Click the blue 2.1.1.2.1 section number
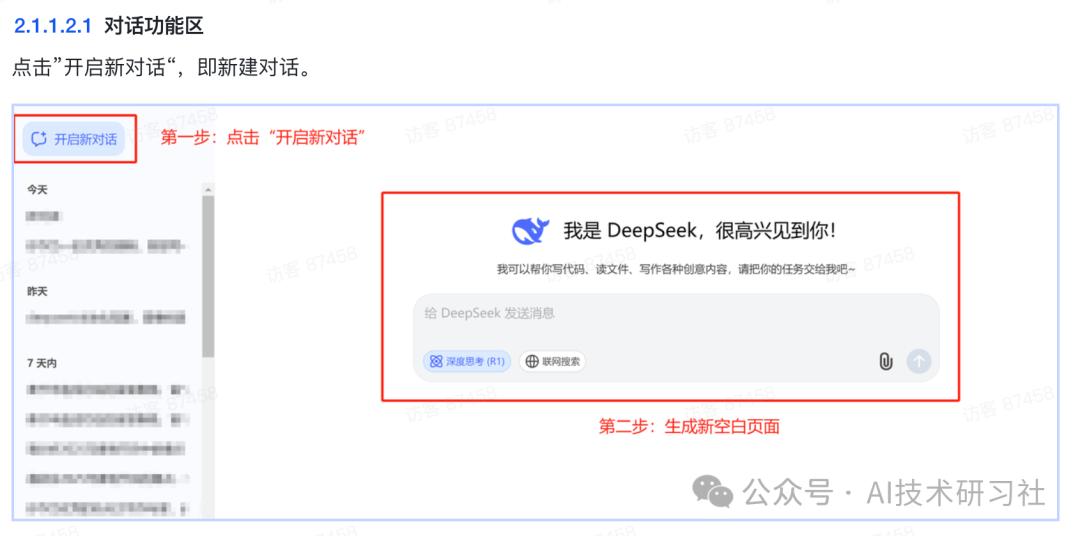Viewport: 1080px width, 536px height. coord(52,27)
